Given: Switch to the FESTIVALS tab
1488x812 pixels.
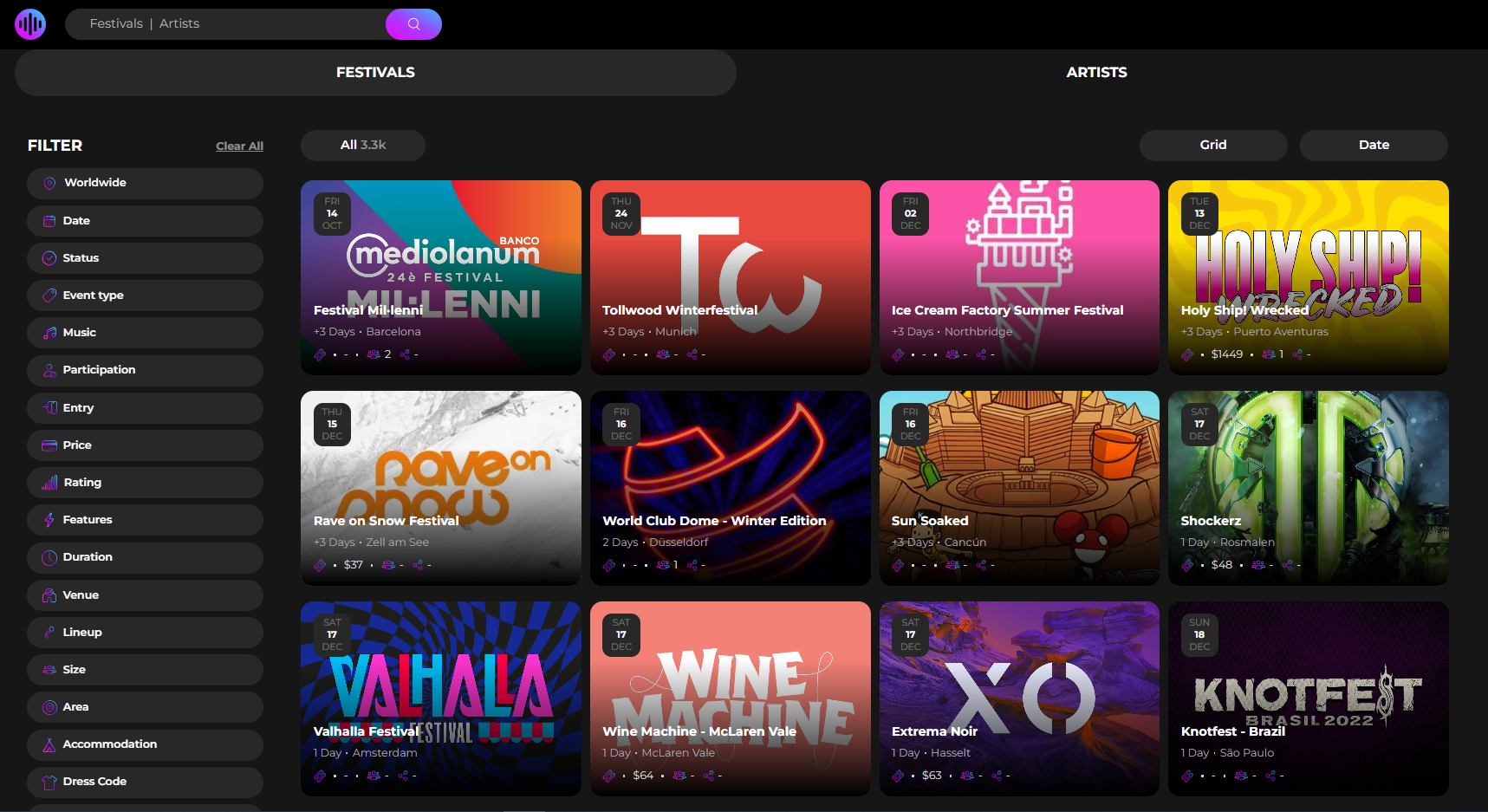Looking at the screenshot, I should [x=375, y=73].
